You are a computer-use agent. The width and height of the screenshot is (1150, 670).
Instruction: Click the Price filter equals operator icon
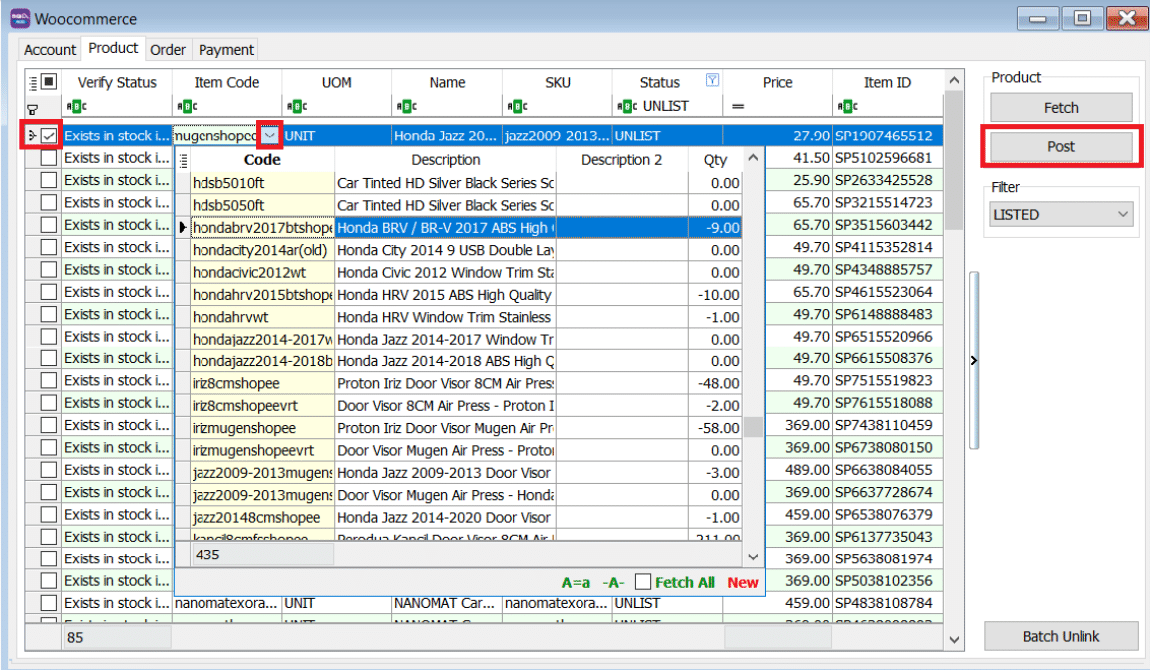coord(737,107)
